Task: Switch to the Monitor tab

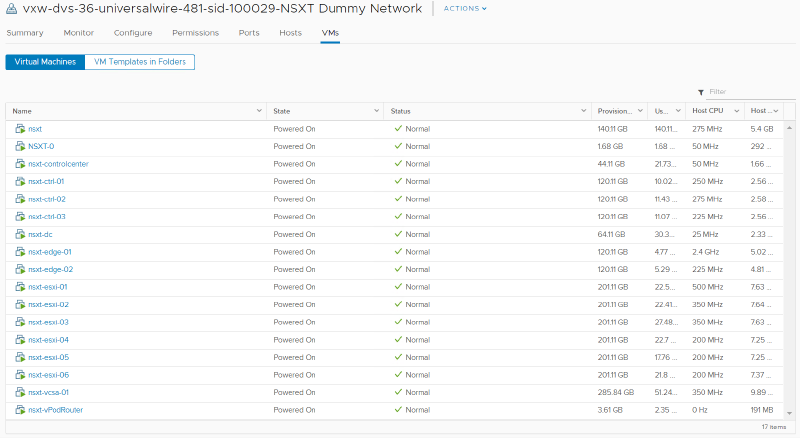Action: (x=79, y=33)
